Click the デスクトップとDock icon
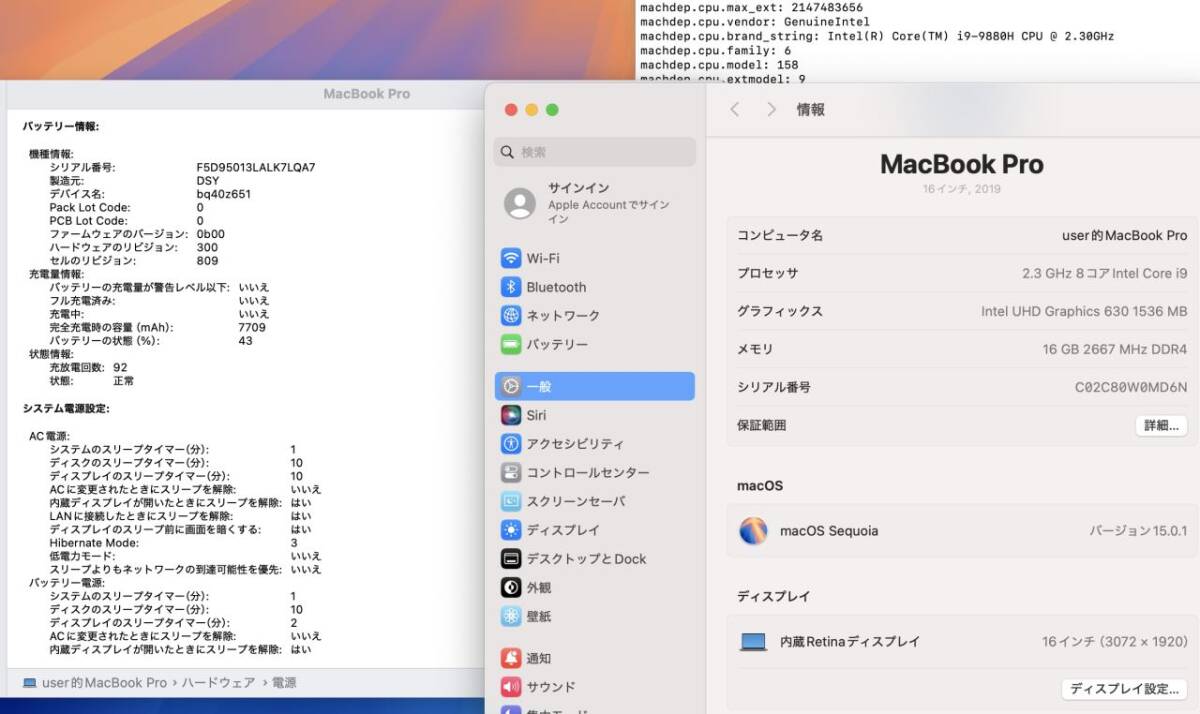Screen dimensions: 1200x714 [x=511, y=559]
